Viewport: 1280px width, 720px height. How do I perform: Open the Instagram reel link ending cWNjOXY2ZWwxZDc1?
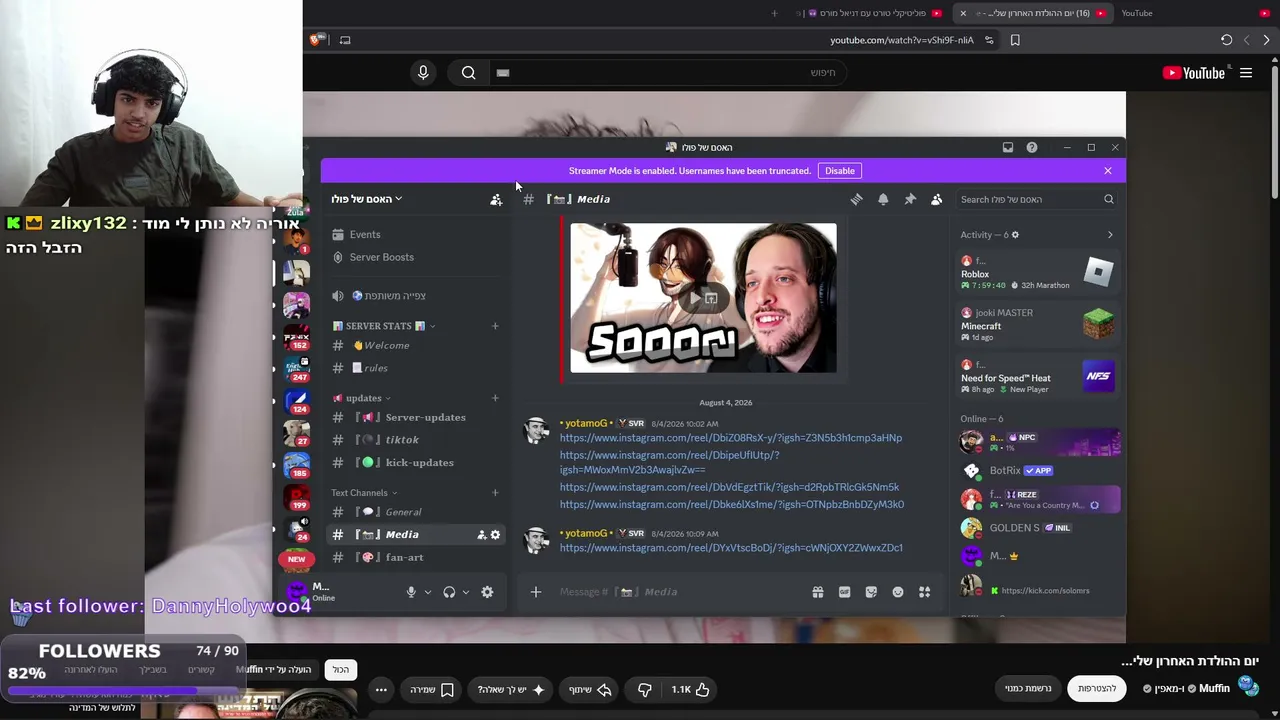click(731, 548)
